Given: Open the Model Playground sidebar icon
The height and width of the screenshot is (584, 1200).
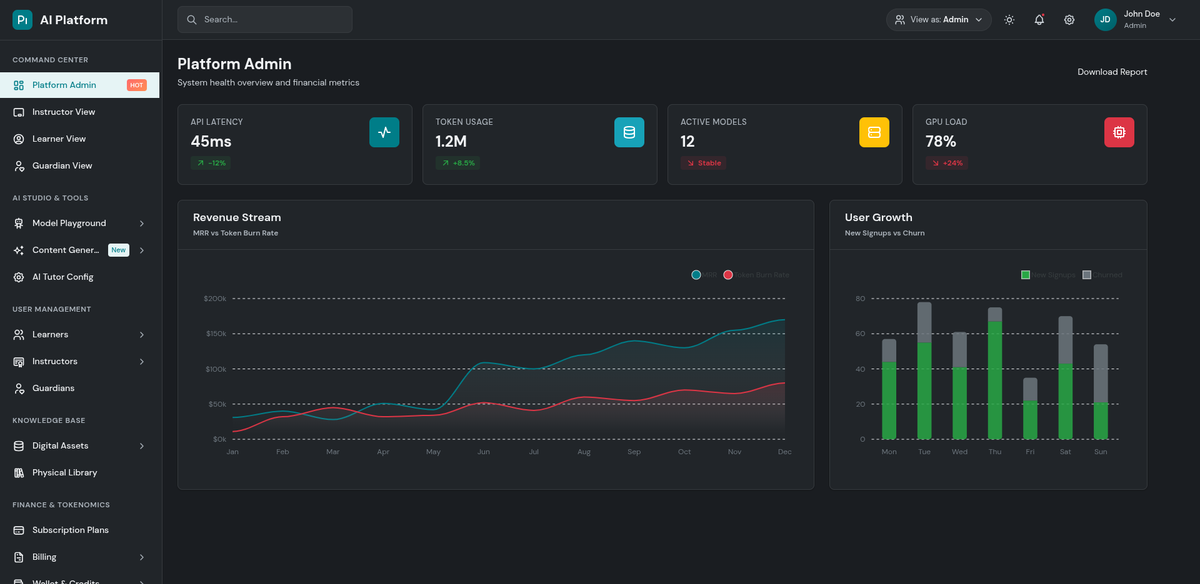Looking at the screenshot, I should click(21, 223).
